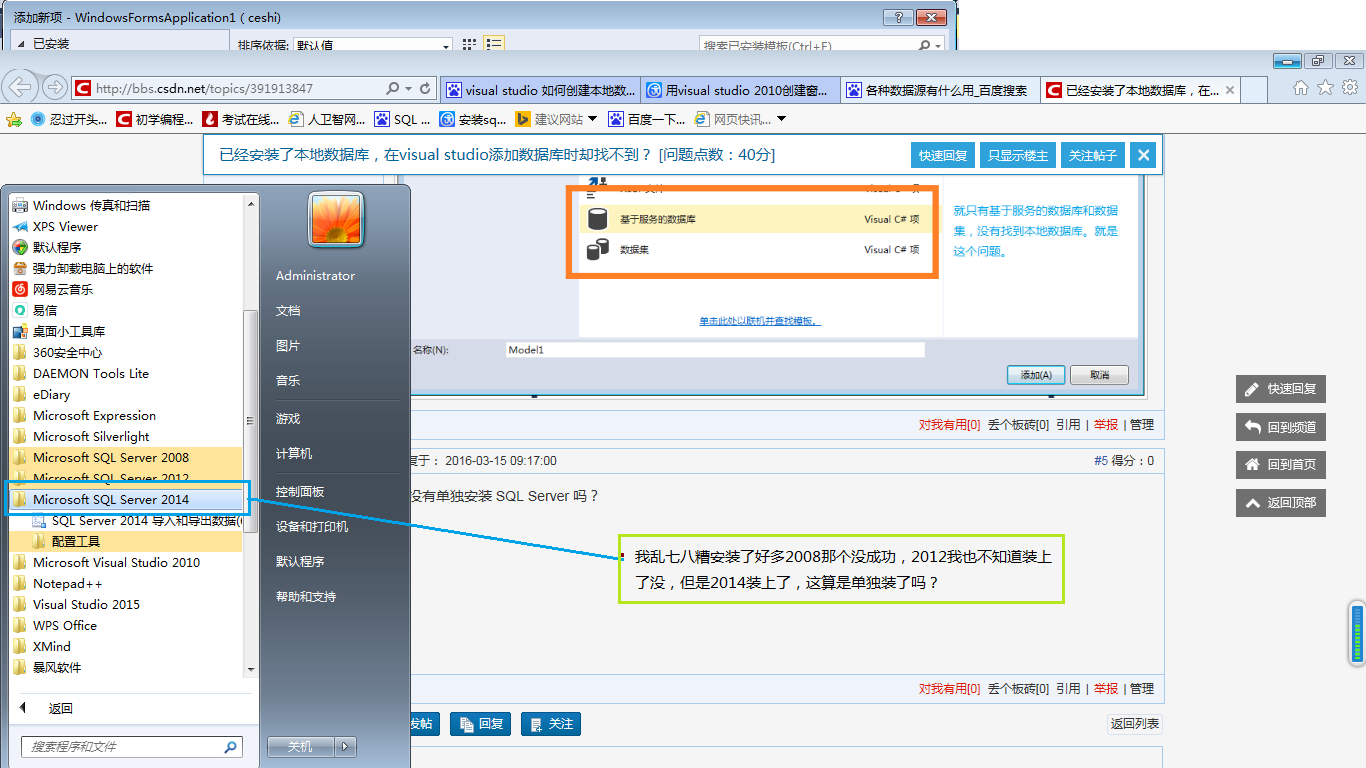The height and width of the screenshot is (768, 1366).
Task: Switch to '用visual studio 2010创建窗' tab
Action: click(x=740, y=90)
